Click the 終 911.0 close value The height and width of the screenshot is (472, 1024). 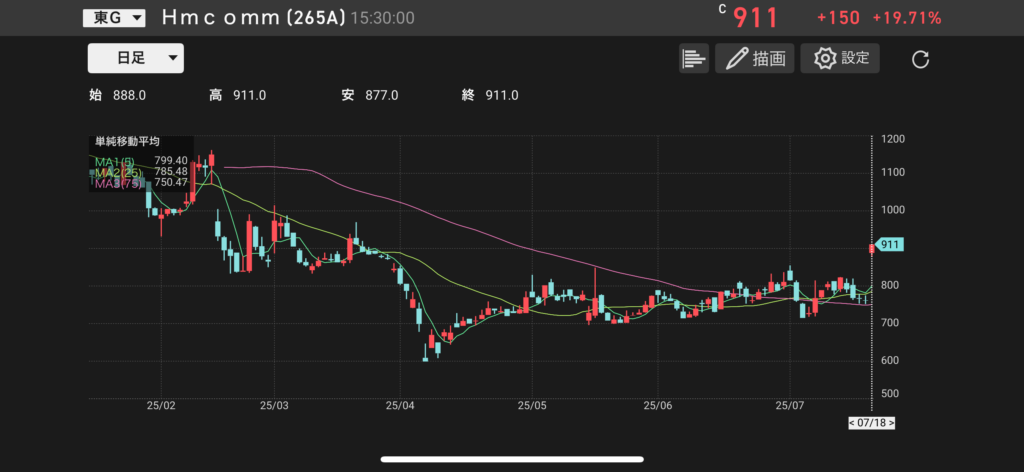click(x=490, y=95)
